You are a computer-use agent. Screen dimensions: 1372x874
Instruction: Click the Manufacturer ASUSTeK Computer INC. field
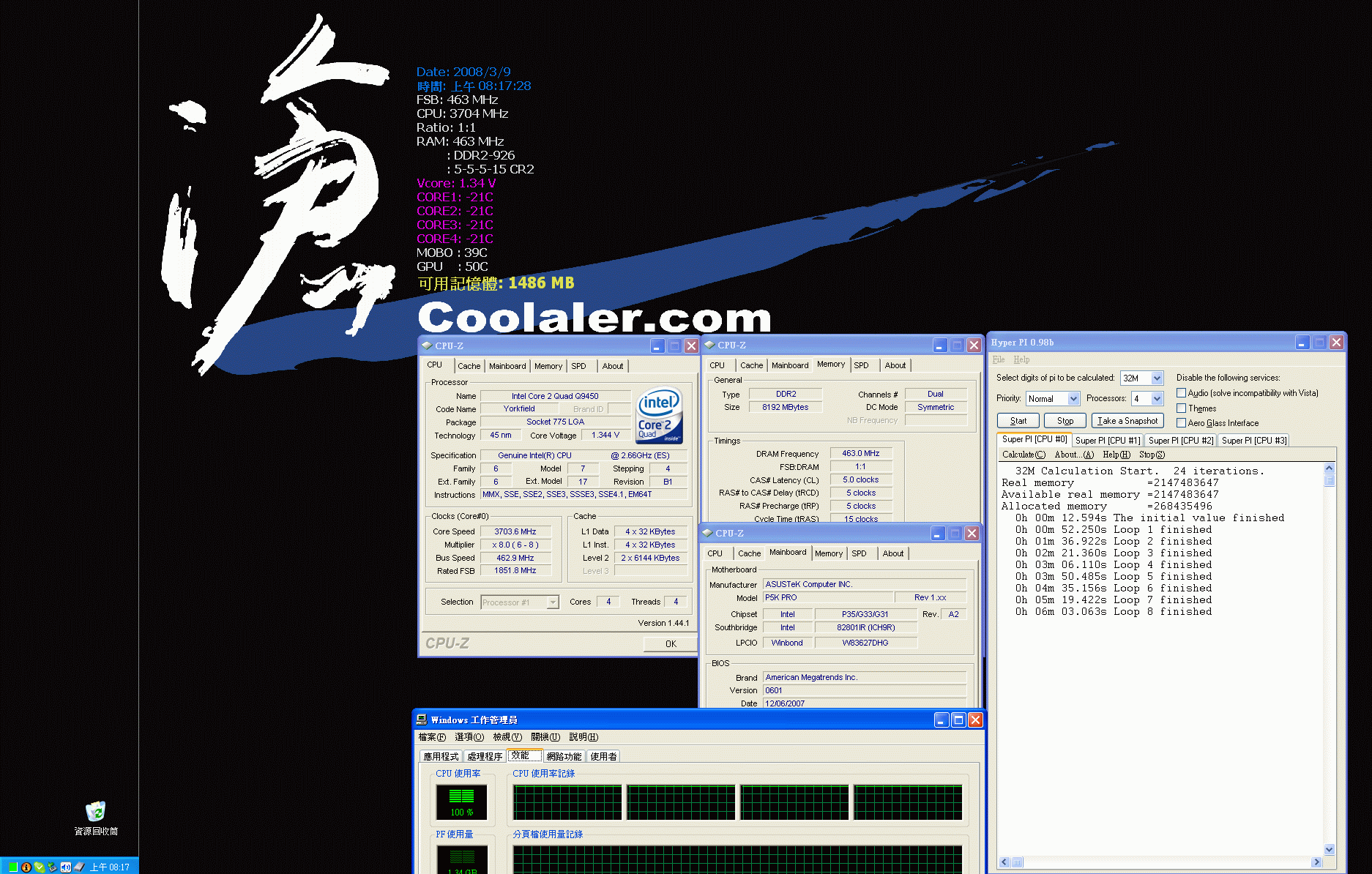[x=865, y=585]
